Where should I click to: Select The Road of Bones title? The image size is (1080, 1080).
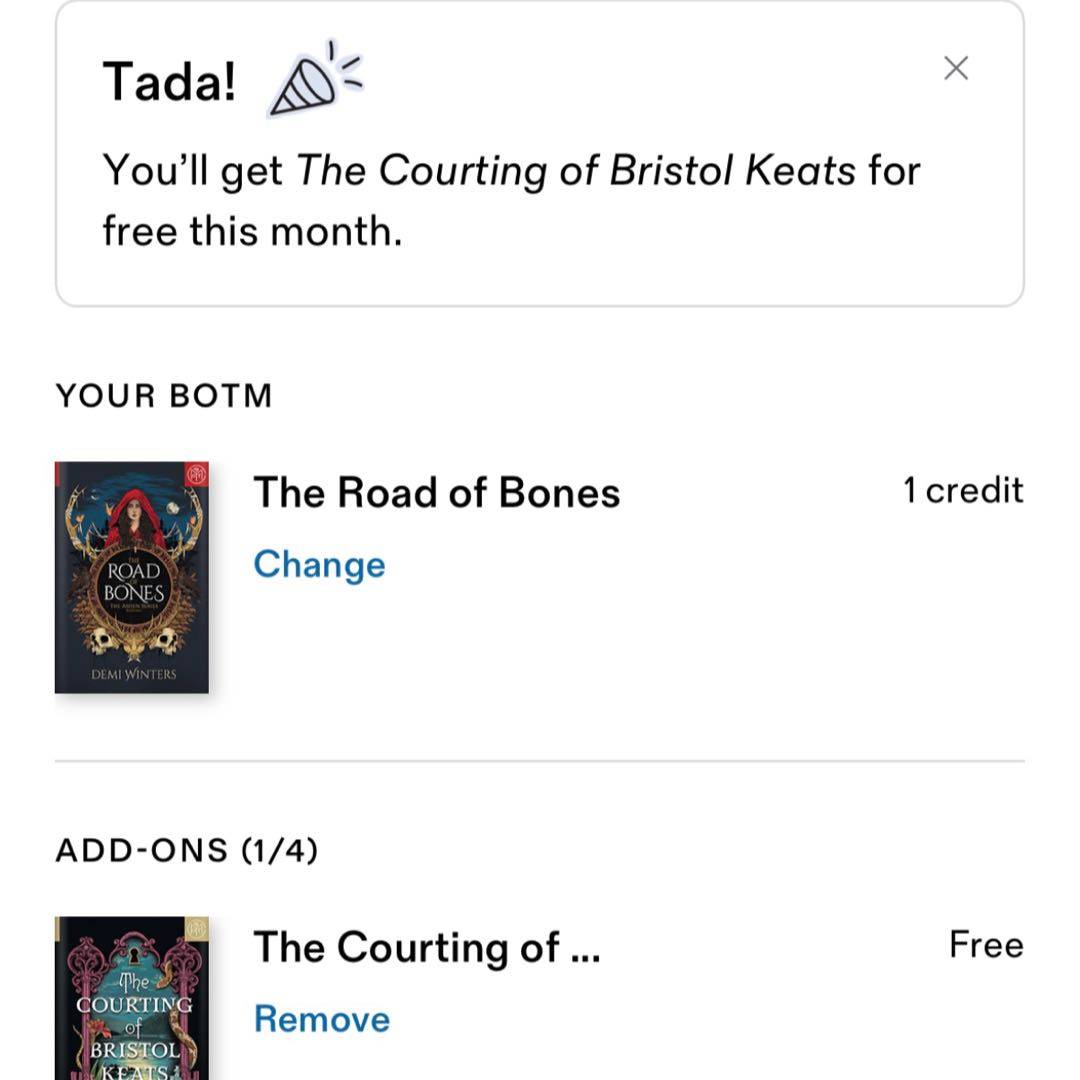point(436,493)
